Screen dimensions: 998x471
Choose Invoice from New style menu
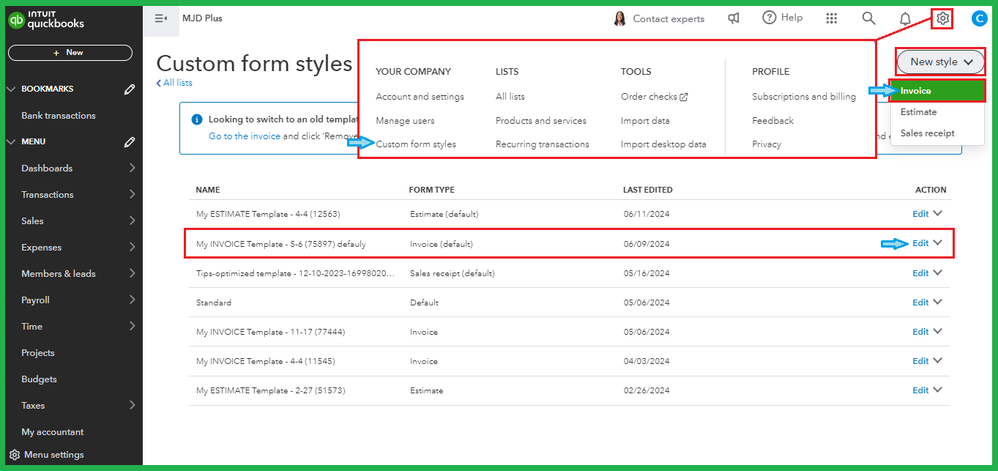coord(937,91)
